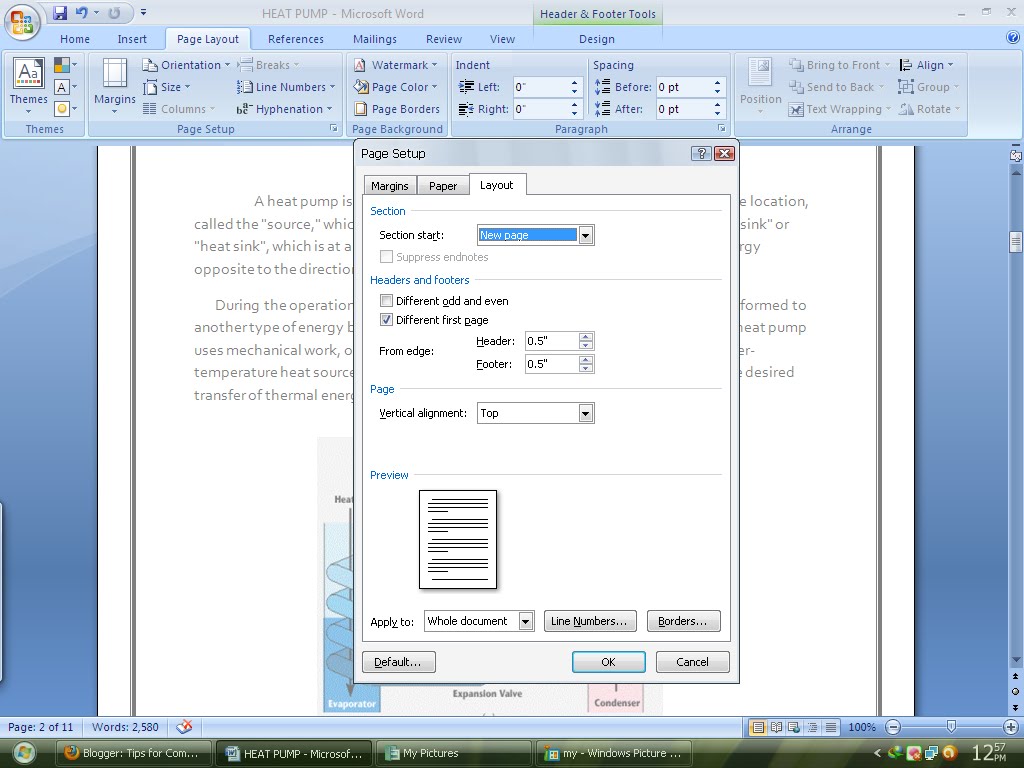Click the vertical scrollbar thumb
1024x768 pixels.
(1016, 242)
